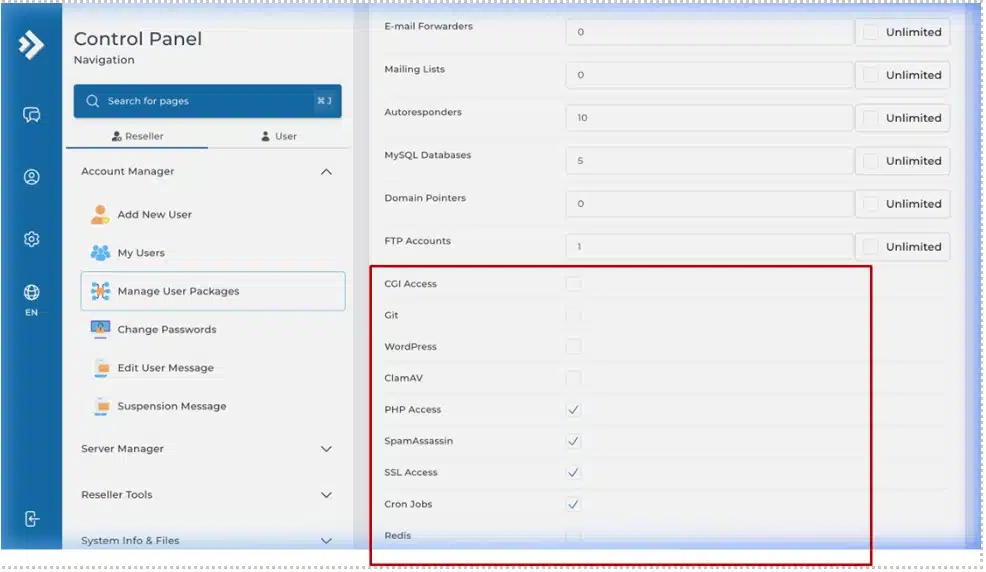The width and height of the screenshot is (986, 572).
Task: Click the Domain Pointers value field
Action: point(709,204)
